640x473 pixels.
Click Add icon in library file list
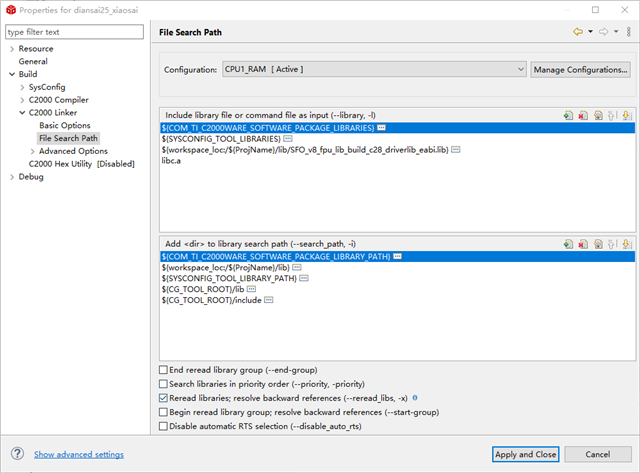(x=568, y=115)
